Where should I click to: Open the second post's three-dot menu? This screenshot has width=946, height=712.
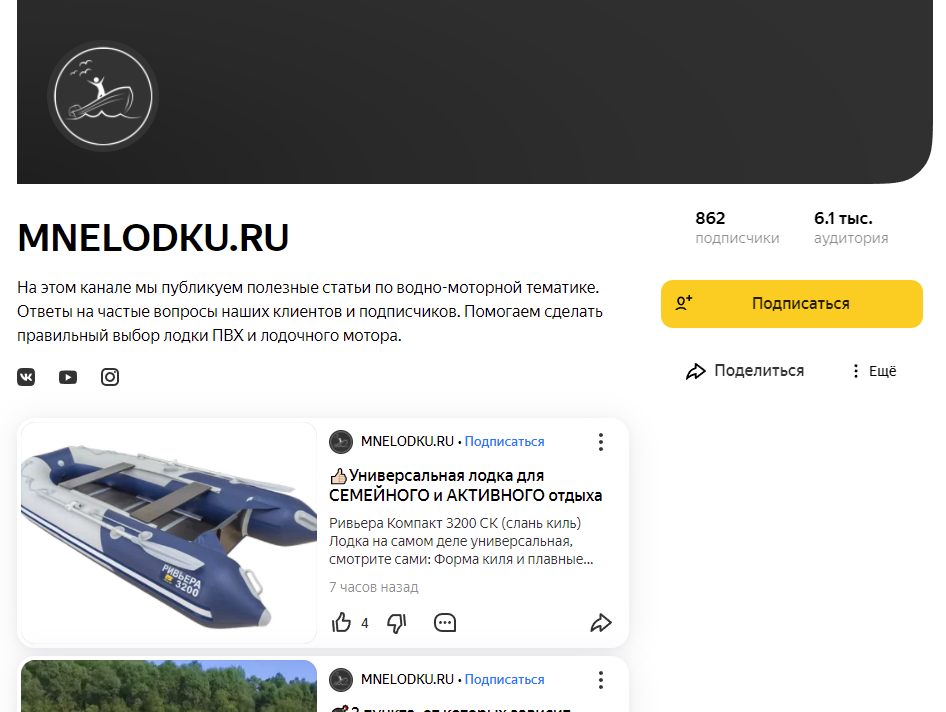[601, 680]
